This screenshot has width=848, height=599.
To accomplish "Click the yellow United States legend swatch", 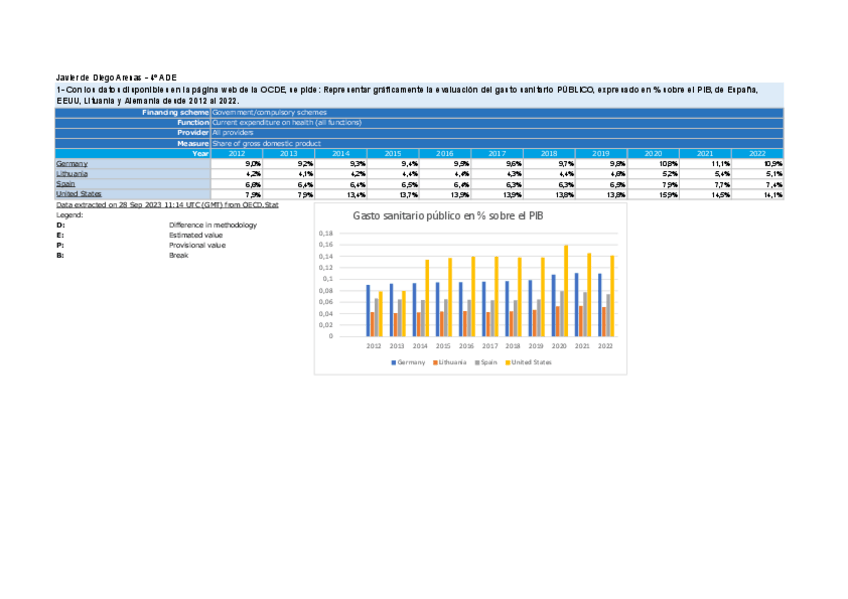I will coord(508,361).
